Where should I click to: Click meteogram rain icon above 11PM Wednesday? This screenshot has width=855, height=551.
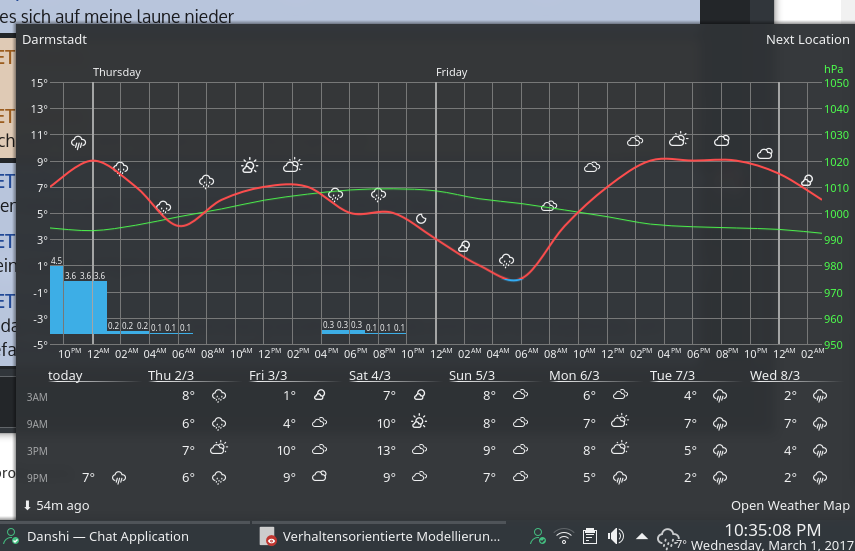point(79,143)
